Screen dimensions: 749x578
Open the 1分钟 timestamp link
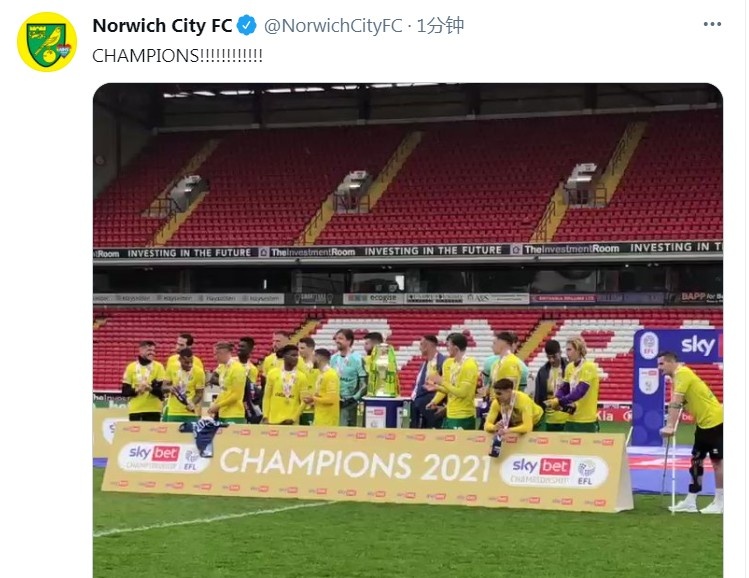(440, 25)
